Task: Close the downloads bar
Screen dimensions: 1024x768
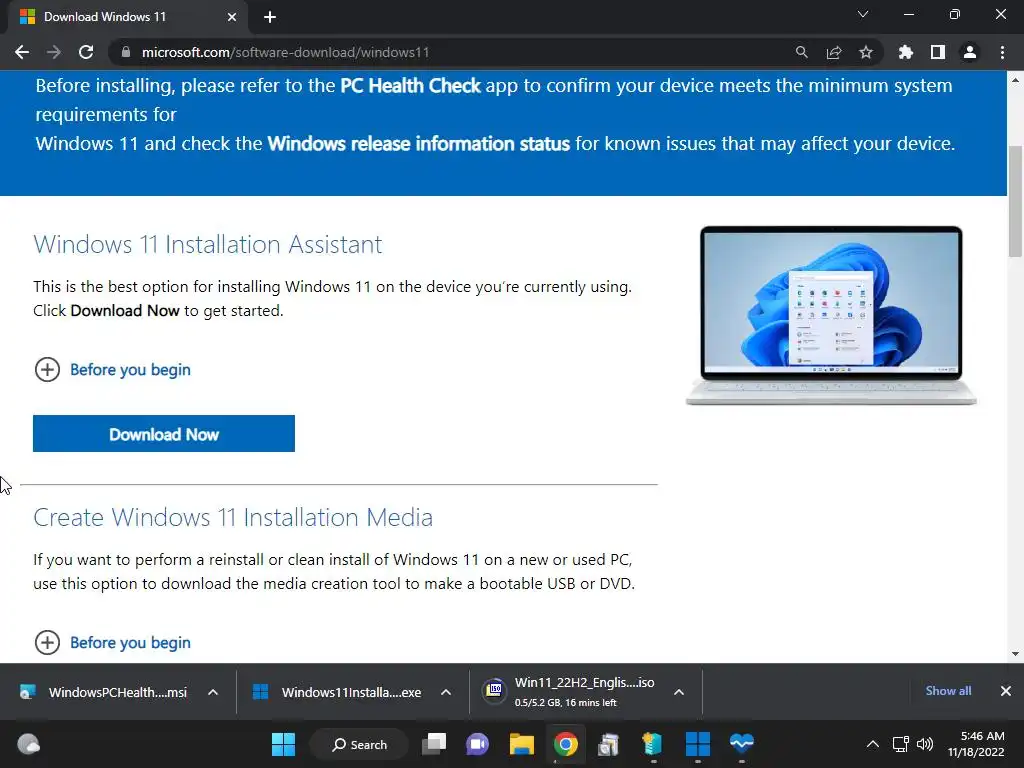Action: [1006, 691]
